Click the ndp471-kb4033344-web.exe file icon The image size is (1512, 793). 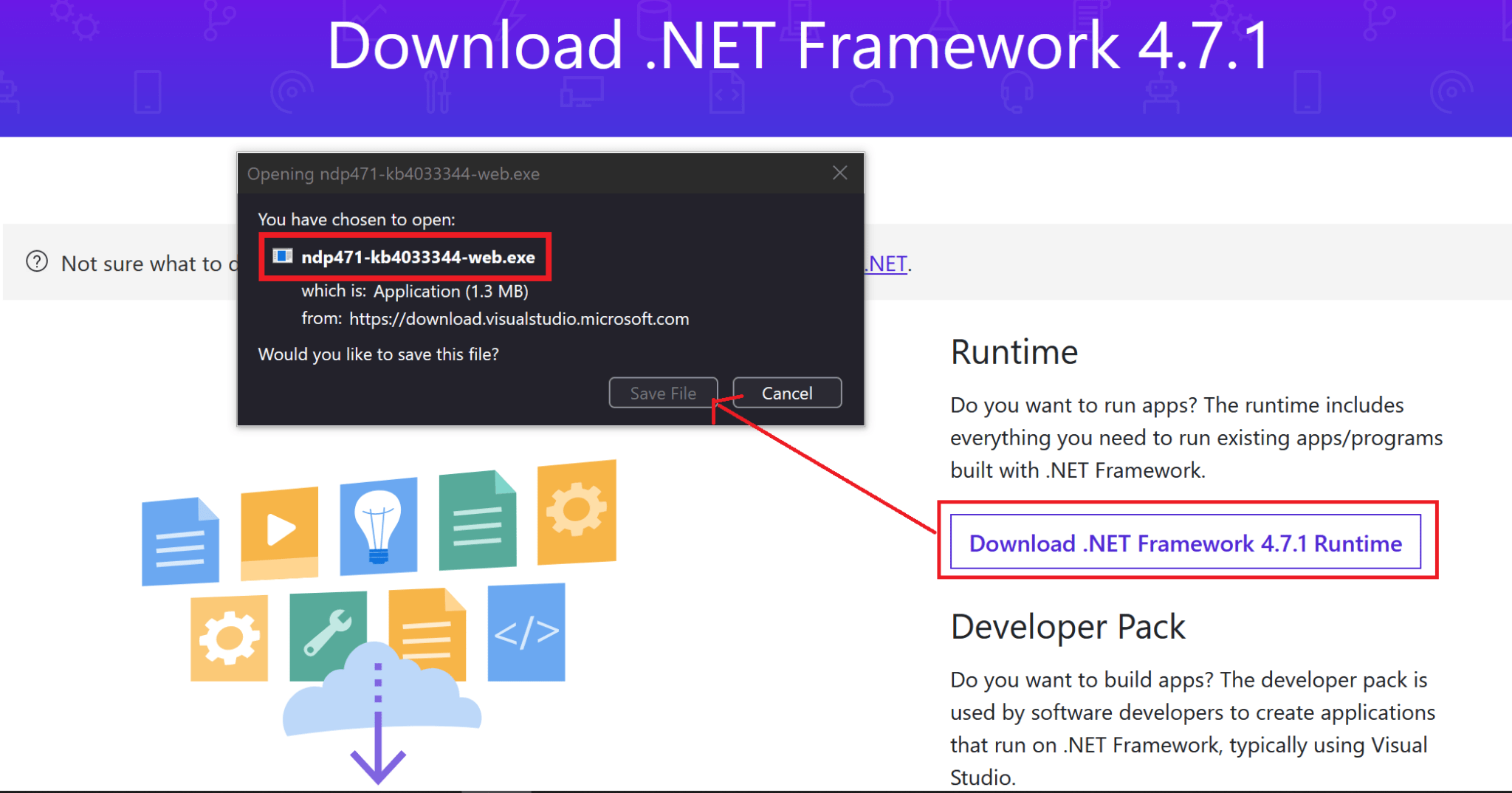pos(283,256)
